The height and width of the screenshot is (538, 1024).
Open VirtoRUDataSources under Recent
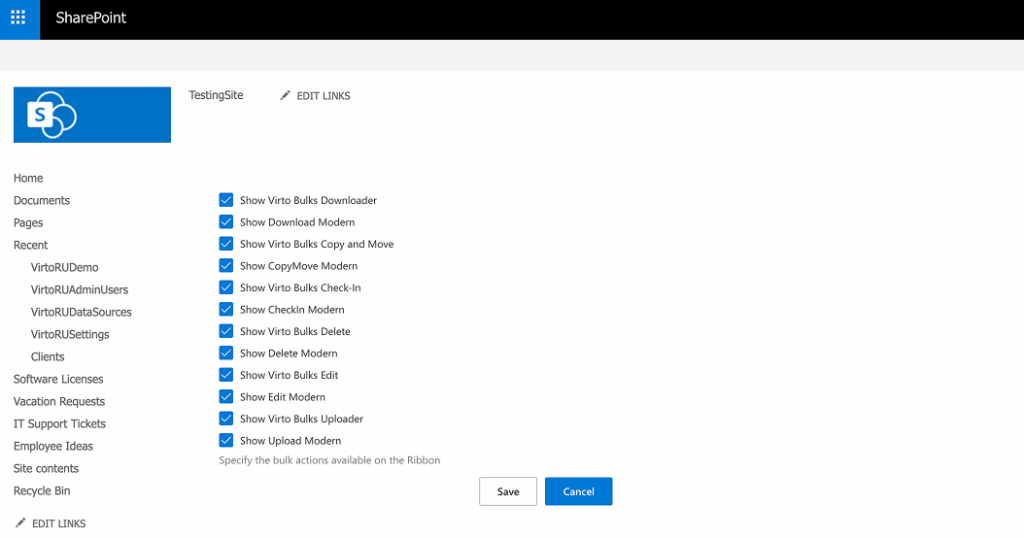(81, 312)
